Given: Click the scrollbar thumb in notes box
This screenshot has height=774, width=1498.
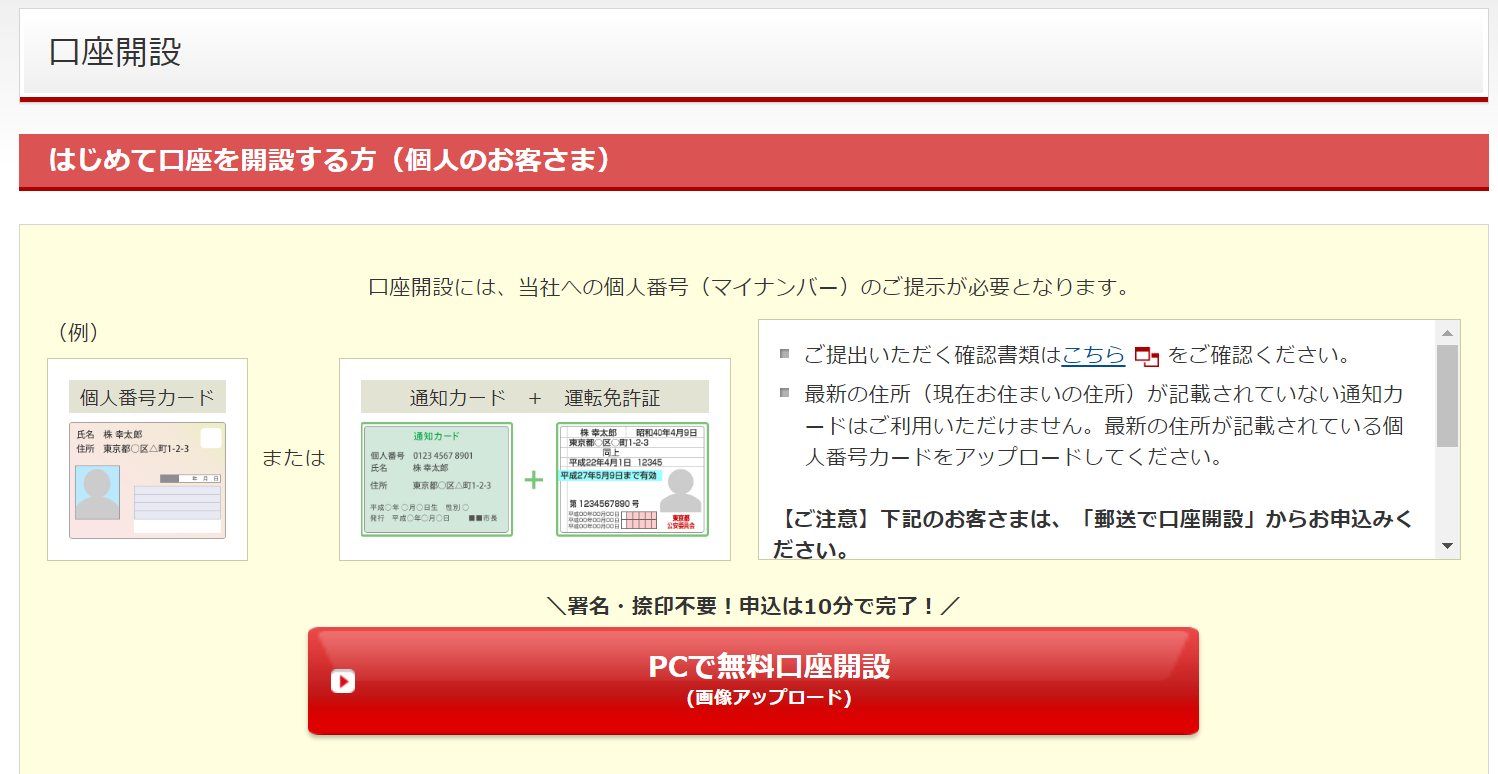Looking at the screenshot, I should (1447, 395).
